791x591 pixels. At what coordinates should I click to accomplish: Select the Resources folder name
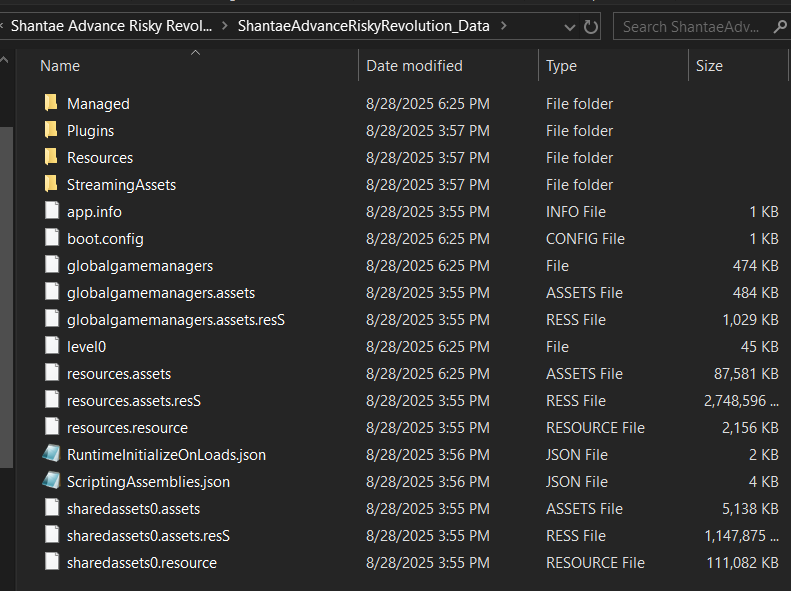coord(100,158)
